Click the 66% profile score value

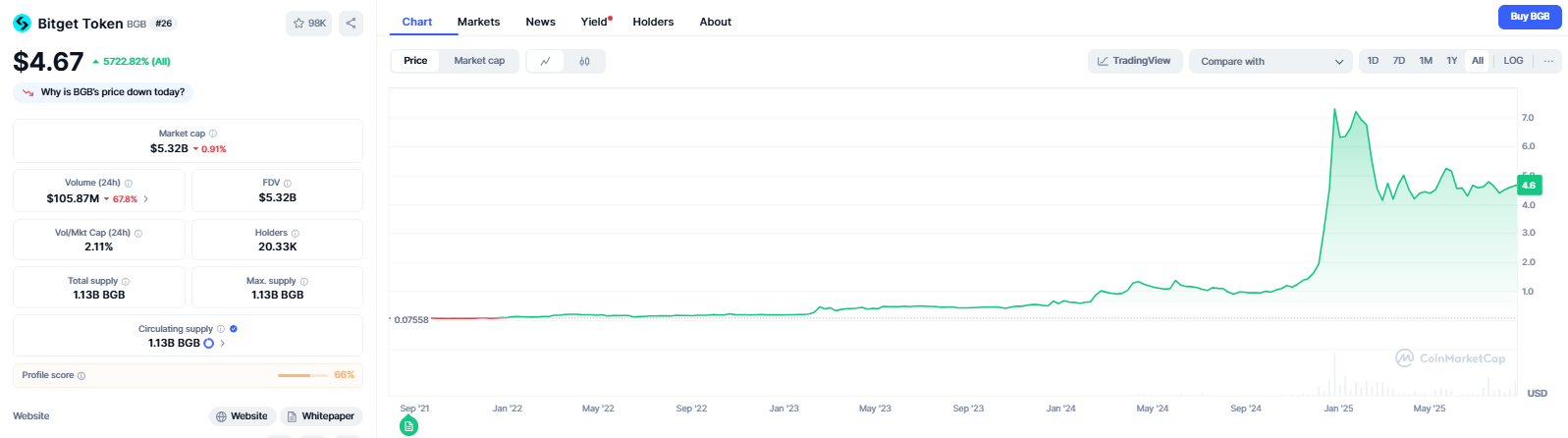click(x=345, y=375)
